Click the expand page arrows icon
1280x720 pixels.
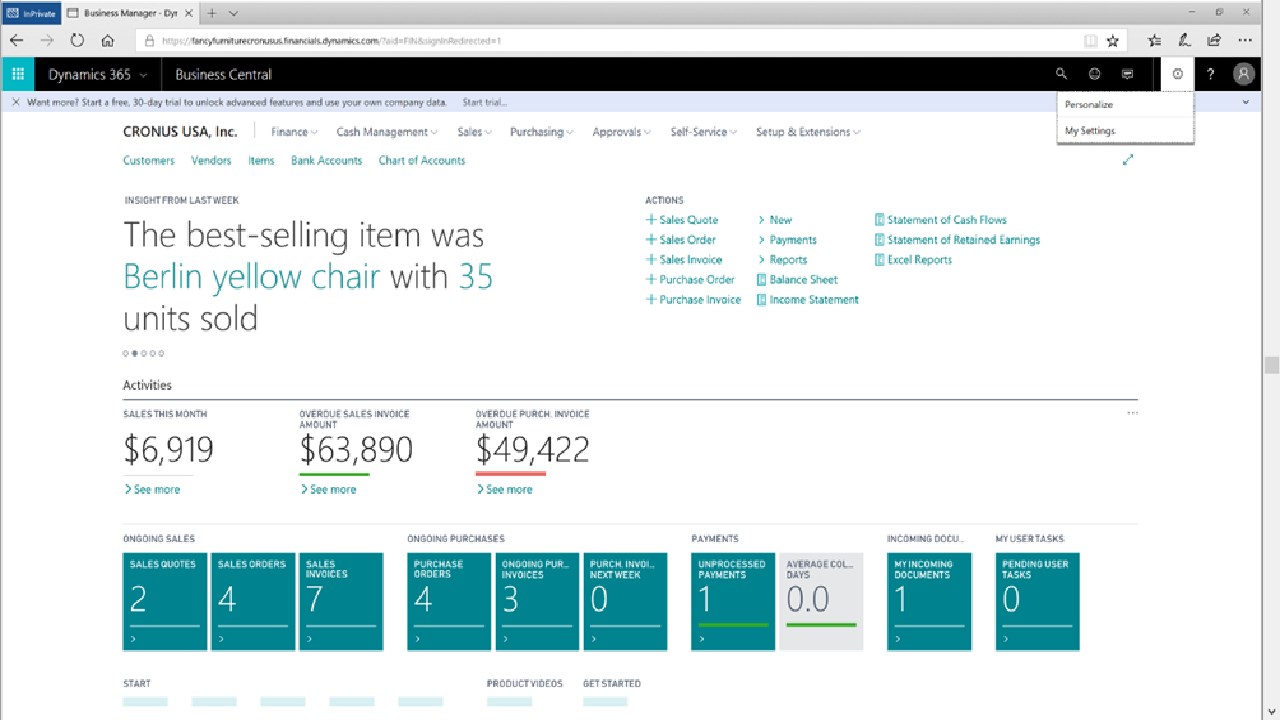[x=1128, y=160]
